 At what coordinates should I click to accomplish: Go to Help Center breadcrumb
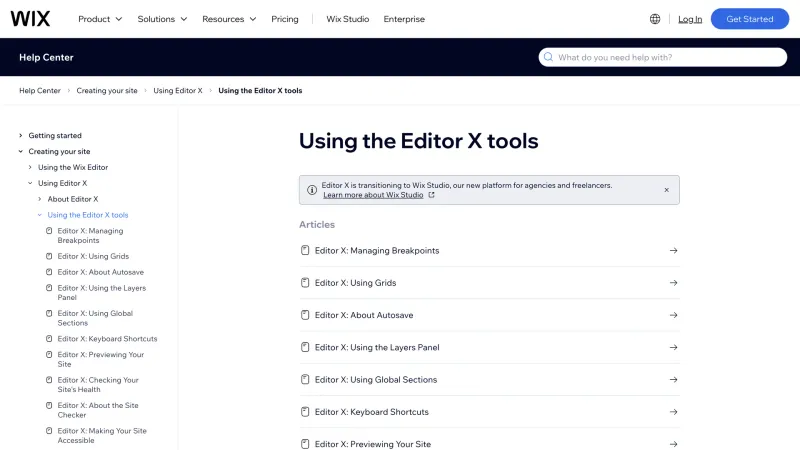(40, 90)
